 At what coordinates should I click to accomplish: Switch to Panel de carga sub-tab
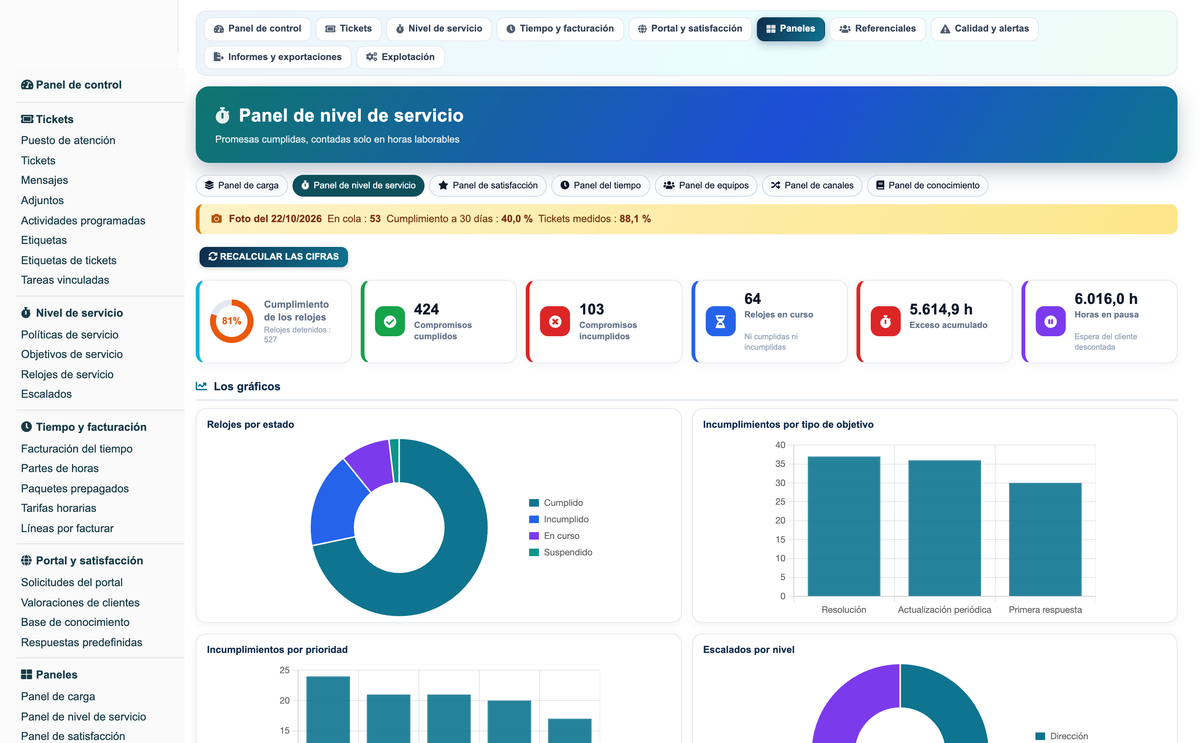coord(242,185)
